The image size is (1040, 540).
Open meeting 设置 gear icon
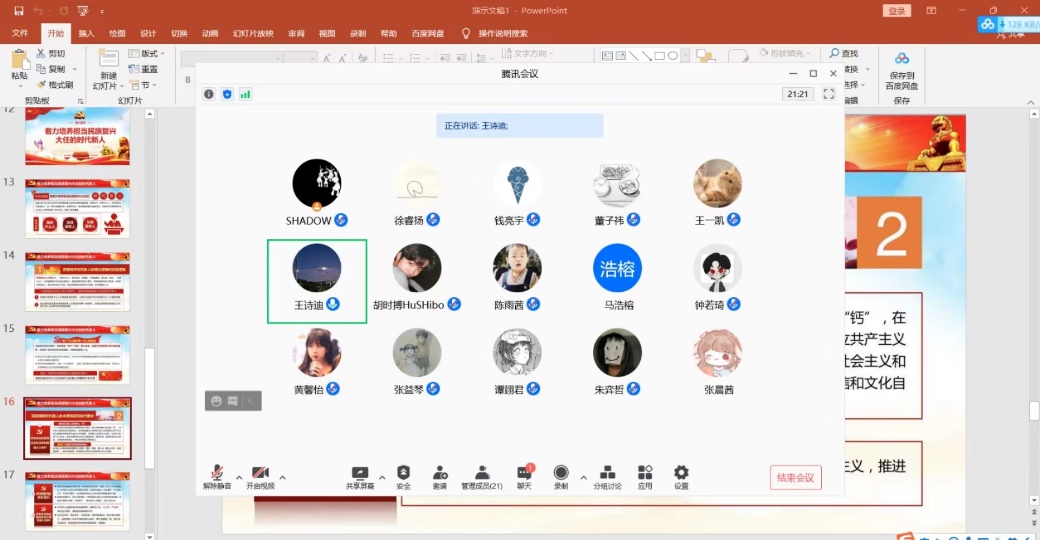coord(681,473)
